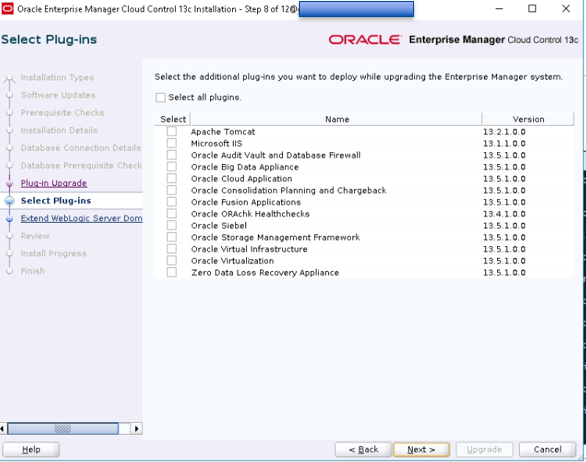Click the Oracle Big Data Appliance name
The height and width of the screenshot is (462, 586).
[x=245, y=167]
